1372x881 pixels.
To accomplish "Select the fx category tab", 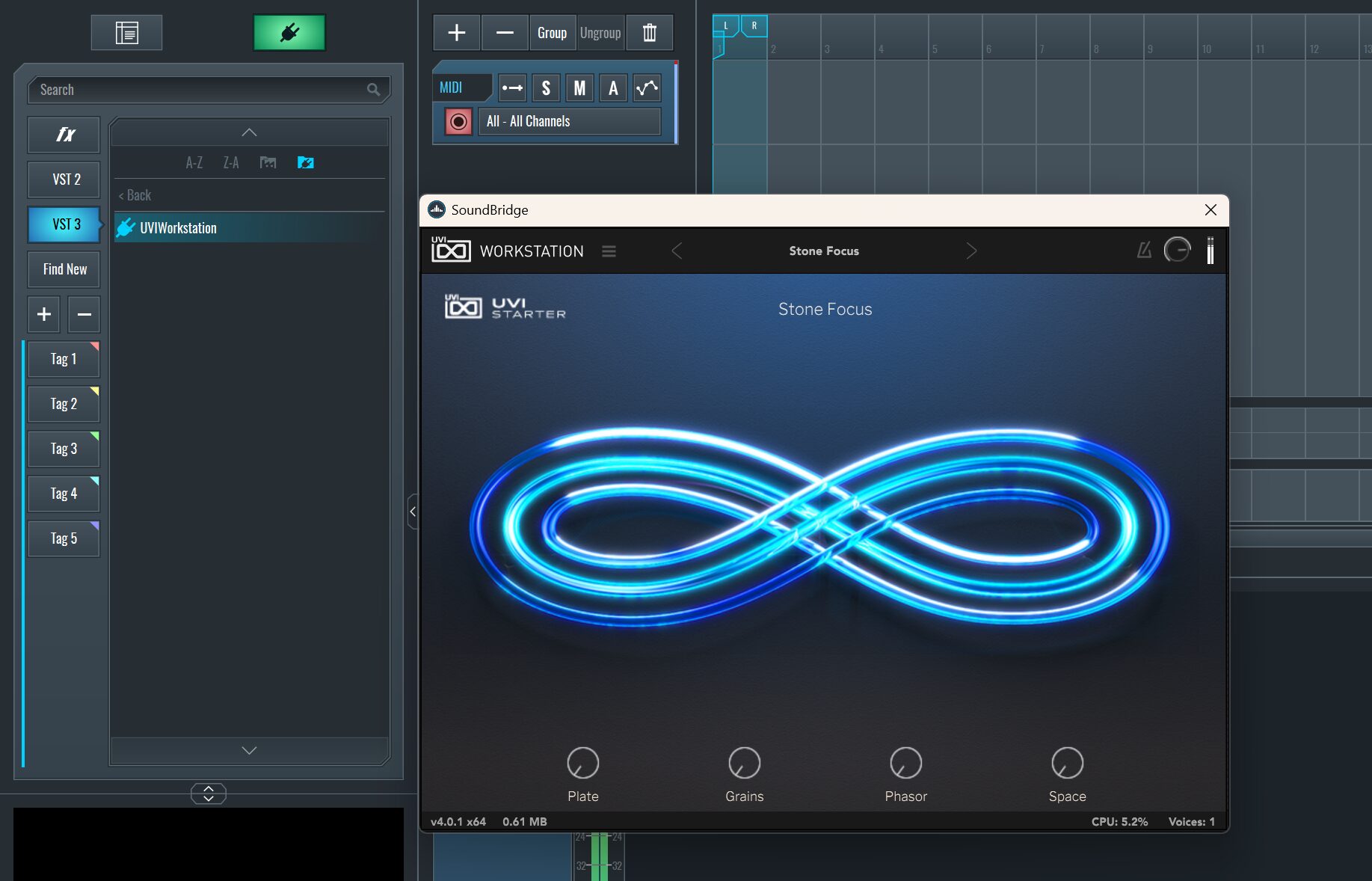I will [64, 135].
